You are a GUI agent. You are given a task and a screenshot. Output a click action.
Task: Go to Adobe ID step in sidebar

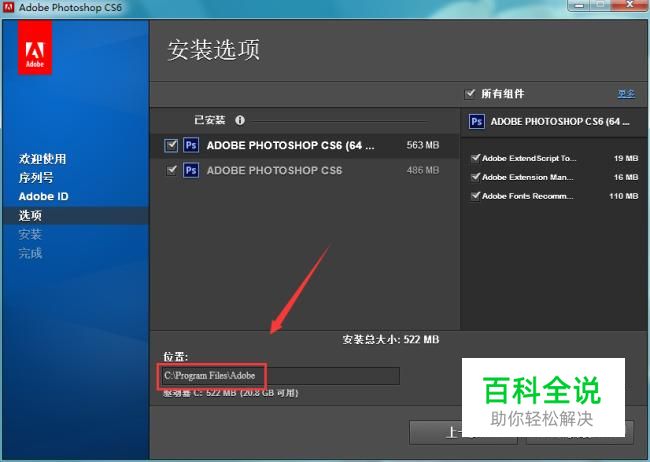point(44,197)
